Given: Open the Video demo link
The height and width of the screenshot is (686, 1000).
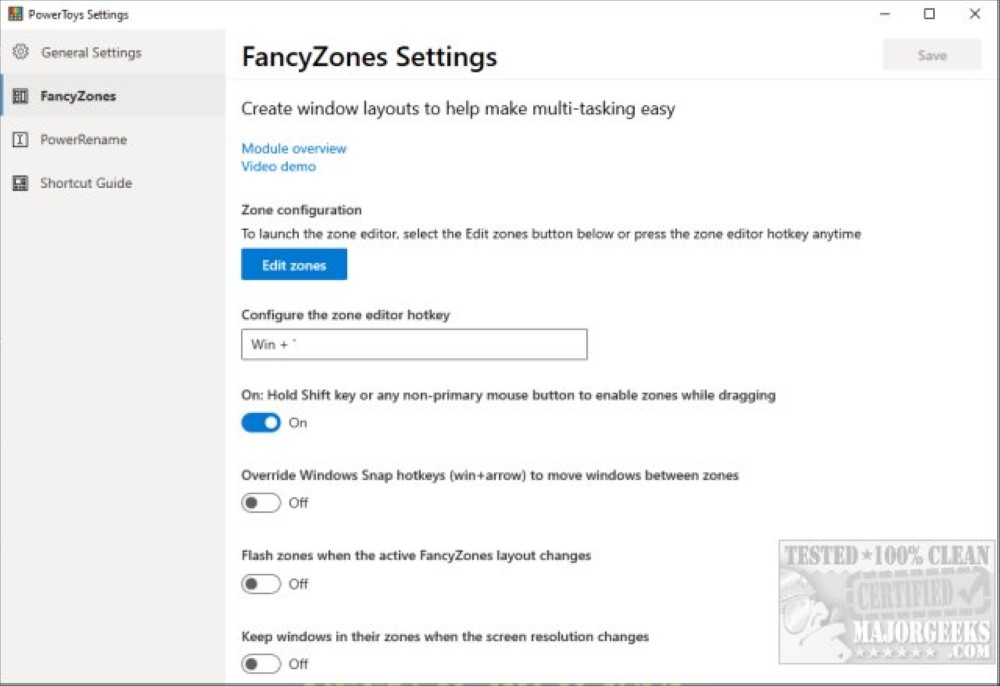Looking at the screenshot, I should coord(279,166).
